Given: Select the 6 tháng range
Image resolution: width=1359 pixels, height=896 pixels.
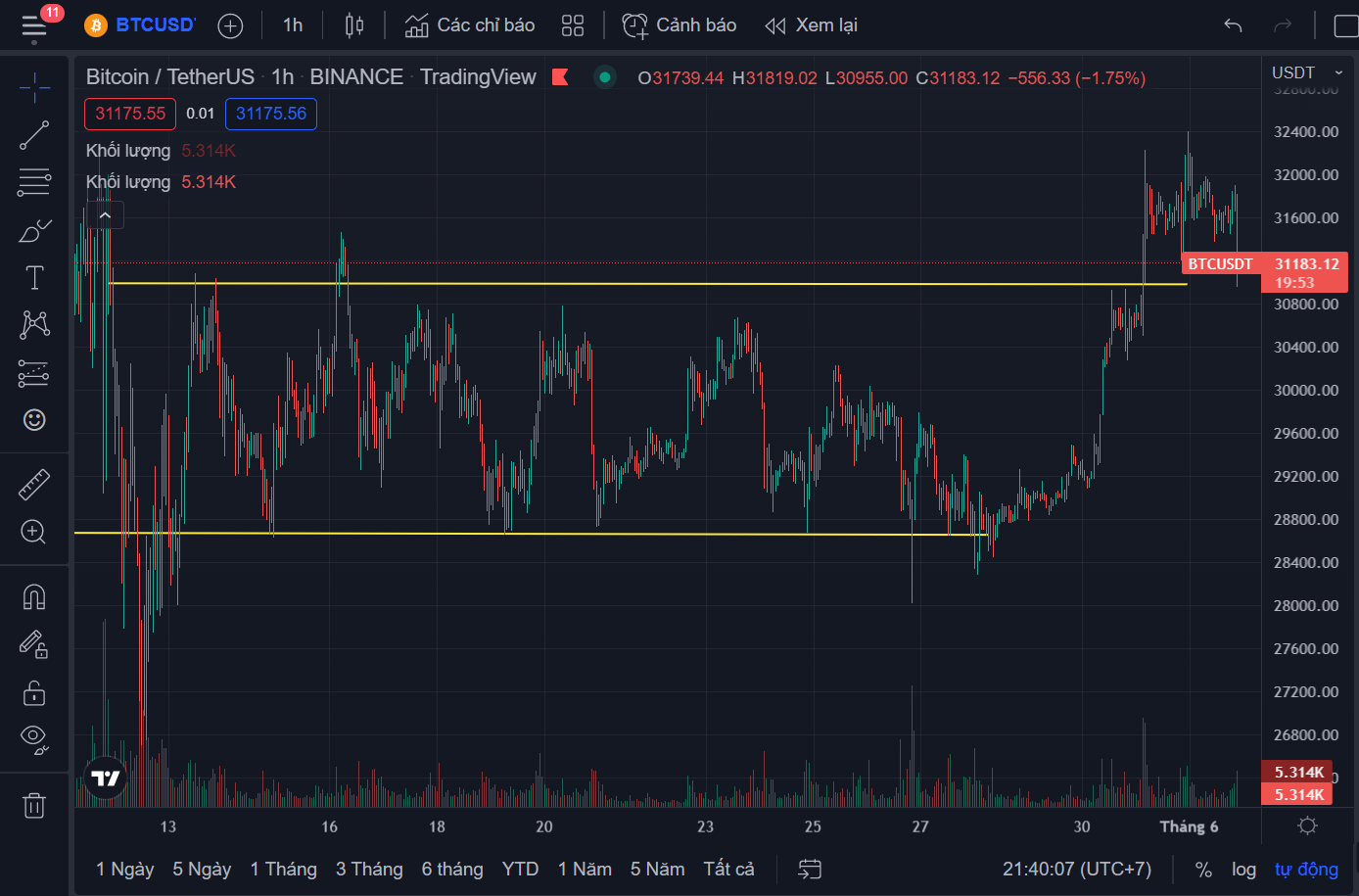Looking at the screenshot, I should pos(452,869).
